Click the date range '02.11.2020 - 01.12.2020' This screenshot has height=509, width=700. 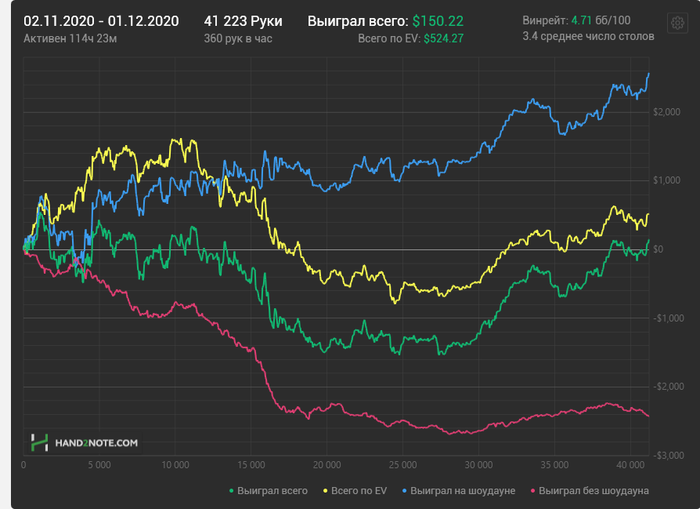point(101,21)
